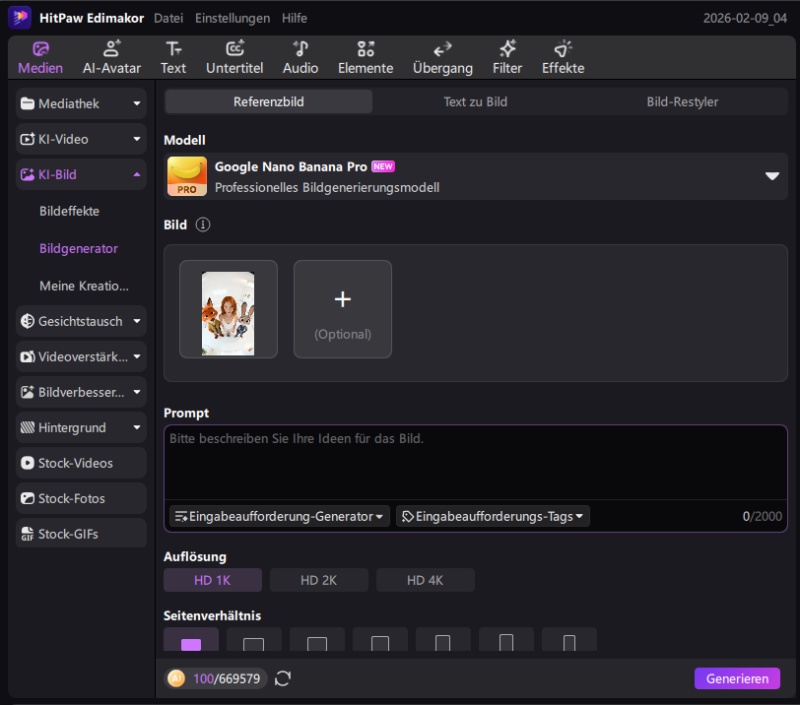Open the Audio toolbar section
The height and width of the screenshot is (705, 800).
(x=300, y=57)
